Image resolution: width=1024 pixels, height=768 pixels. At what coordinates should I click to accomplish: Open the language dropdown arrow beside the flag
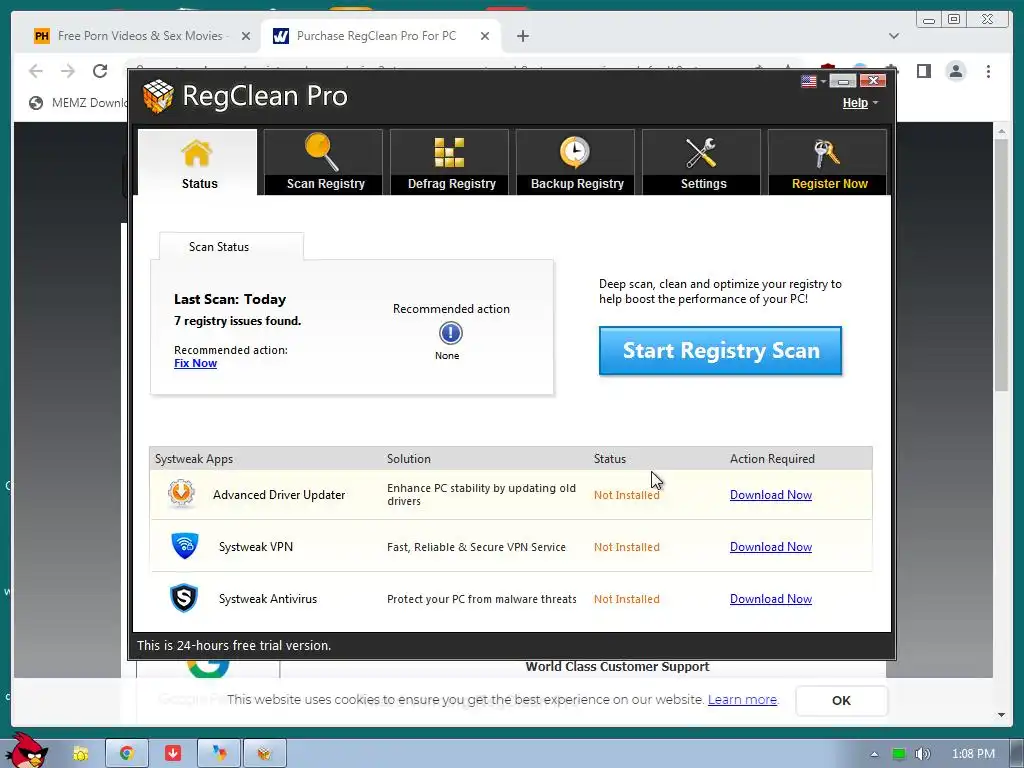823,82
